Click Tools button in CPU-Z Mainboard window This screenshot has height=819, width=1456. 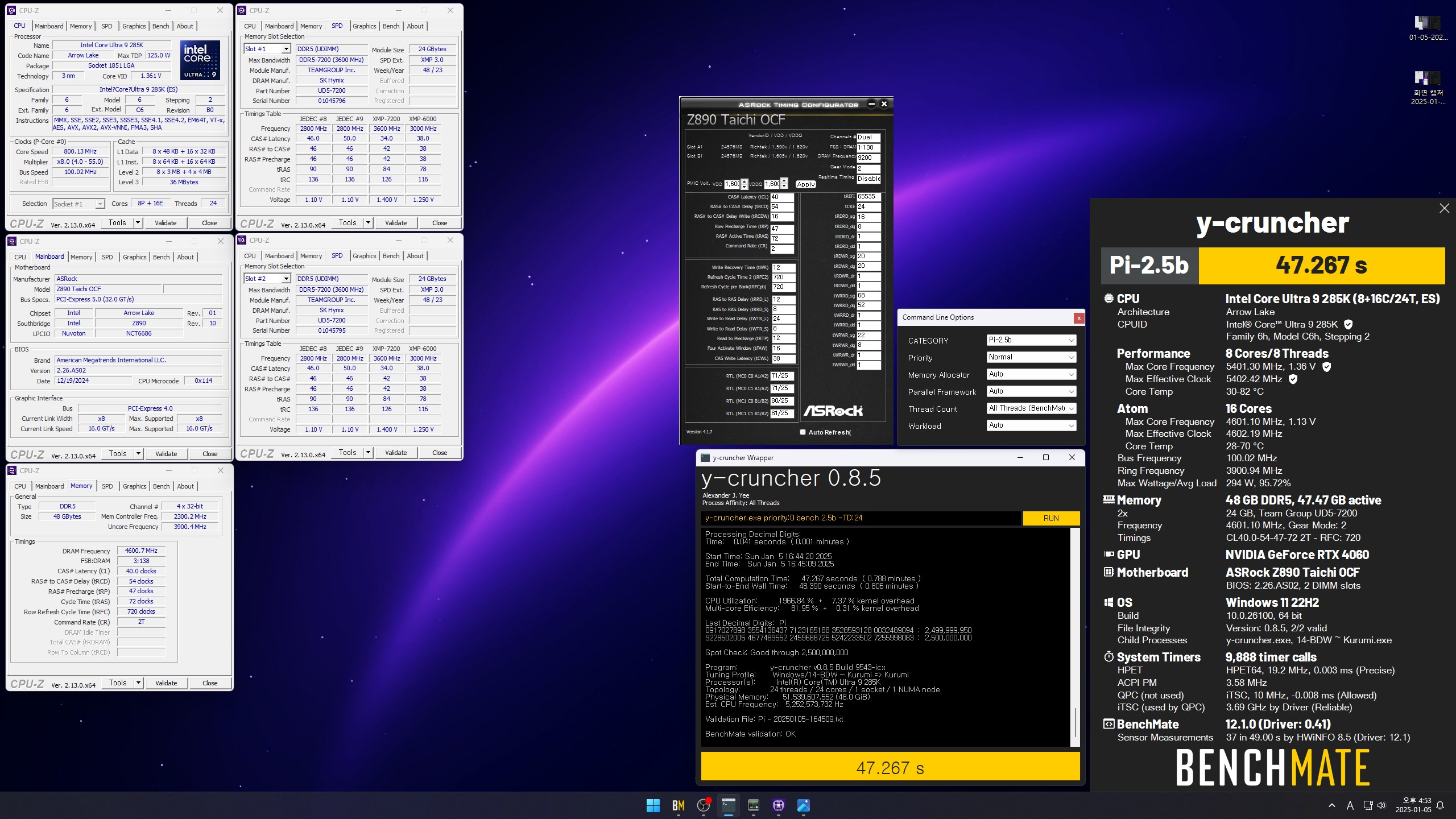(x=118, y=453)
